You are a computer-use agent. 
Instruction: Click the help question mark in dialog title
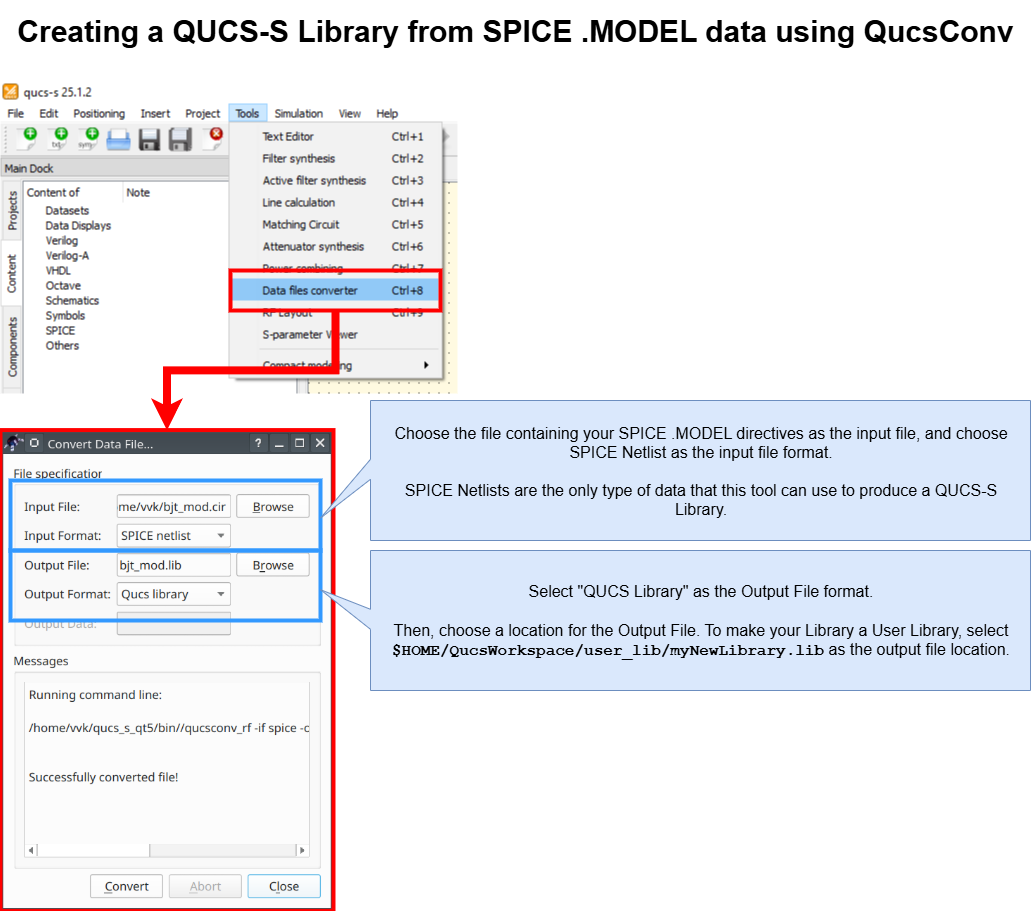258,443
